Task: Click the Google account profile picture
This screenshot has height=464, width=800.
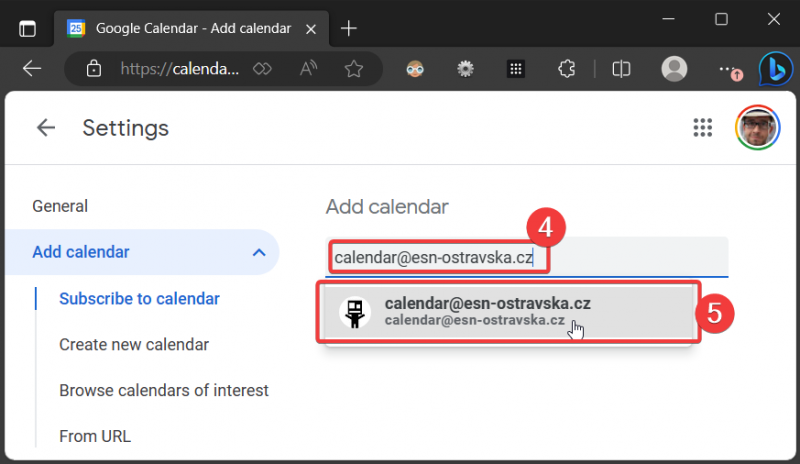Action: (757, 128)
